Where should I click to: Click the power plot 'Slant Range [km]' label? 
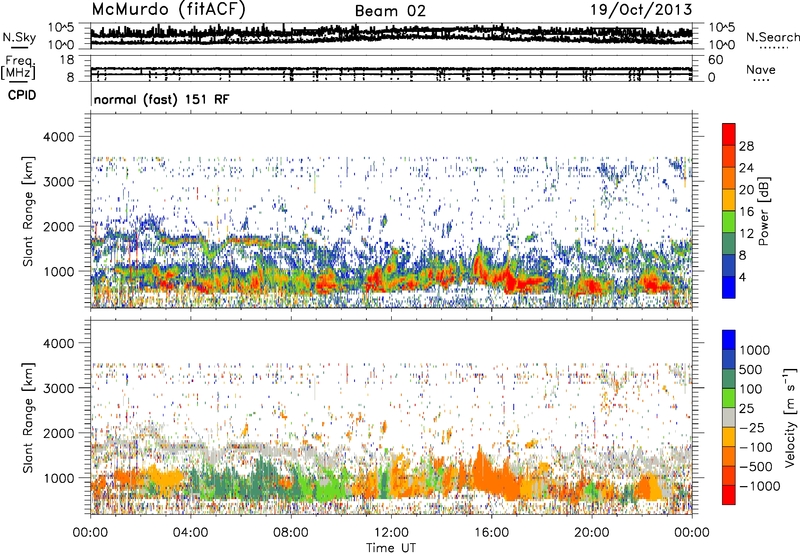(x=28, y=211)
